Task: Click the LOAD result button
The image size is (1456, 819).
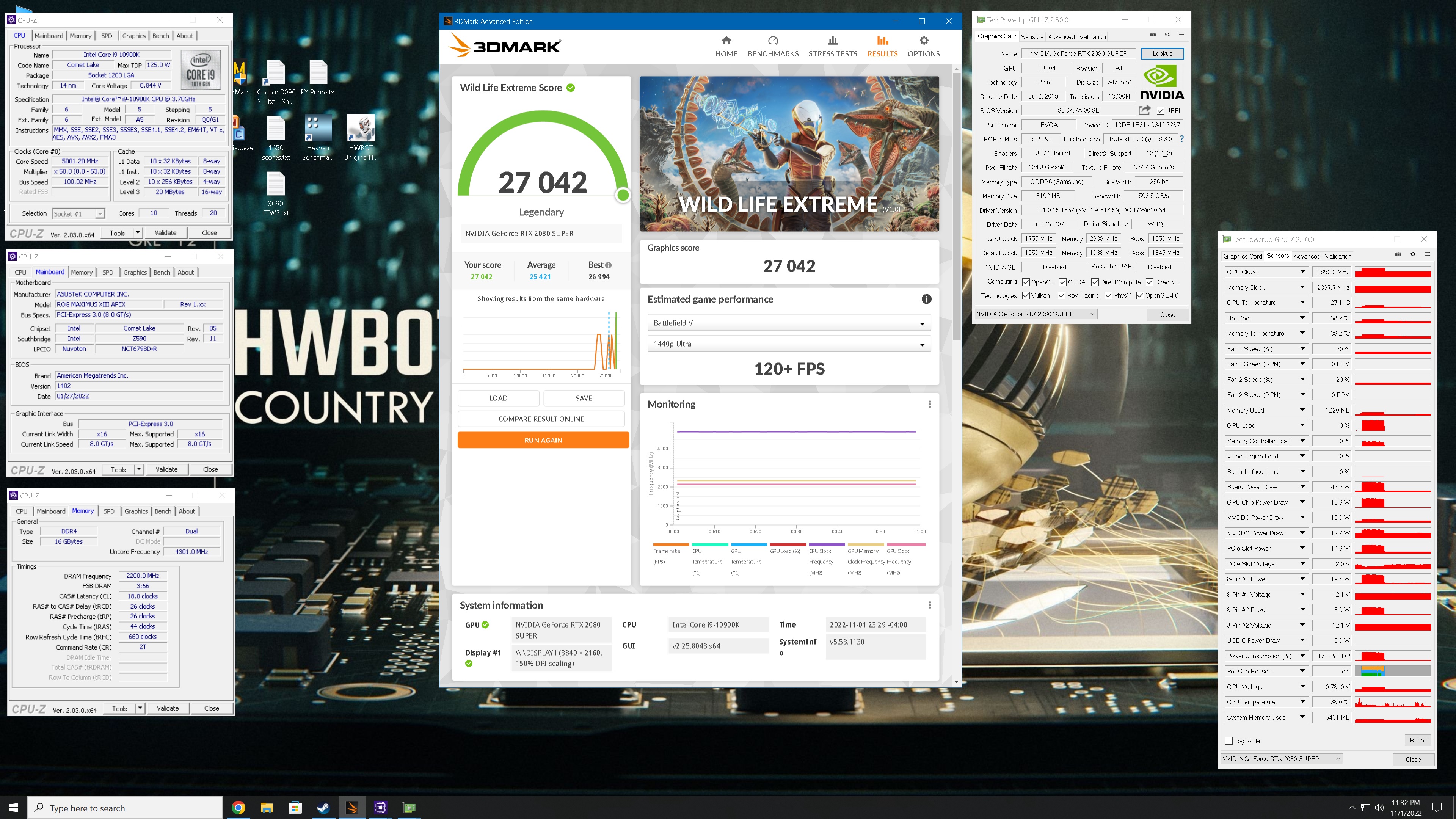Action: point(498,398)
